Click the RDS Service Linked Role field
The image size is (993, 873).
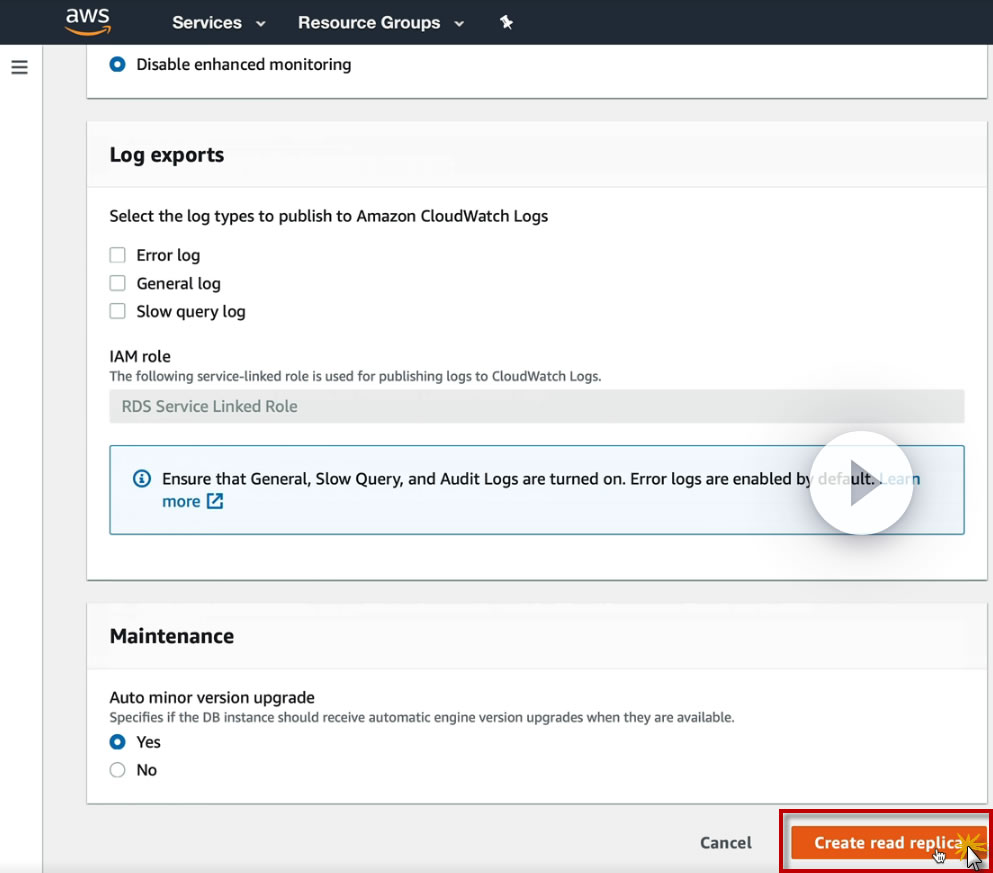coord(536,407)
